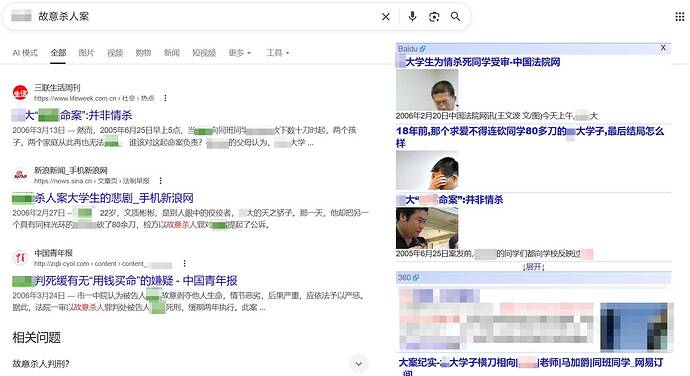
Task: Open result 判死缓有无"用钱买命"的嫌疑
Action: pyautogui.click(x=125, y=280)
